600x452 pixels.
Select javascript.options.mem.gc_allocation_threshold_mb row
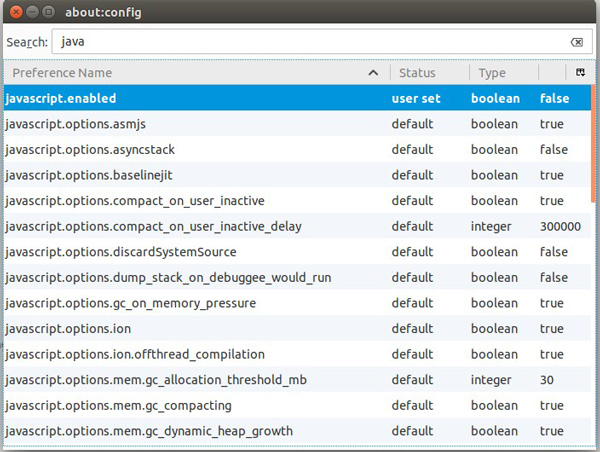pyautogui.click(x=297, y=380)
